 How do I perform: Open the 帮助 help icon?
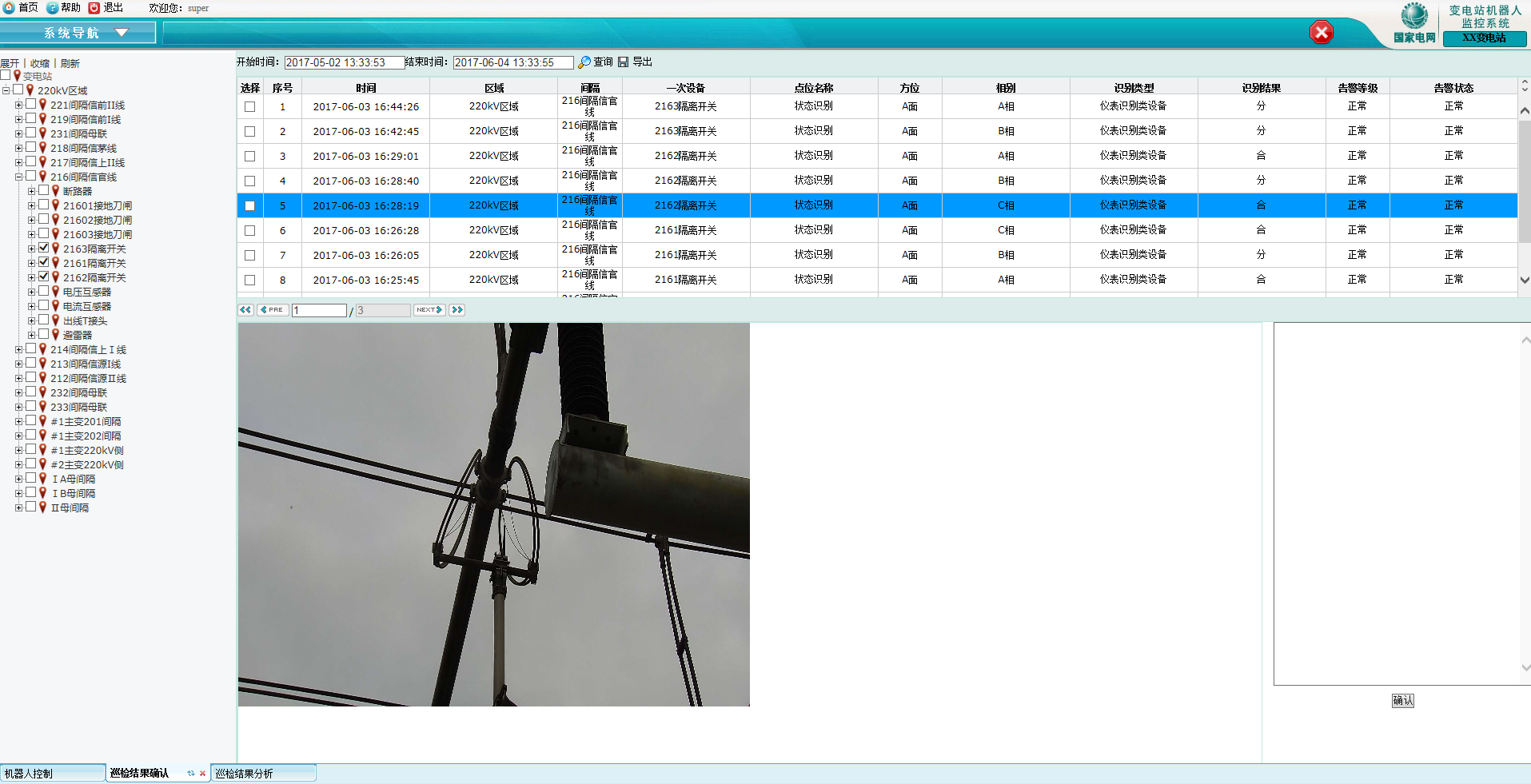[x=52, y=7]
